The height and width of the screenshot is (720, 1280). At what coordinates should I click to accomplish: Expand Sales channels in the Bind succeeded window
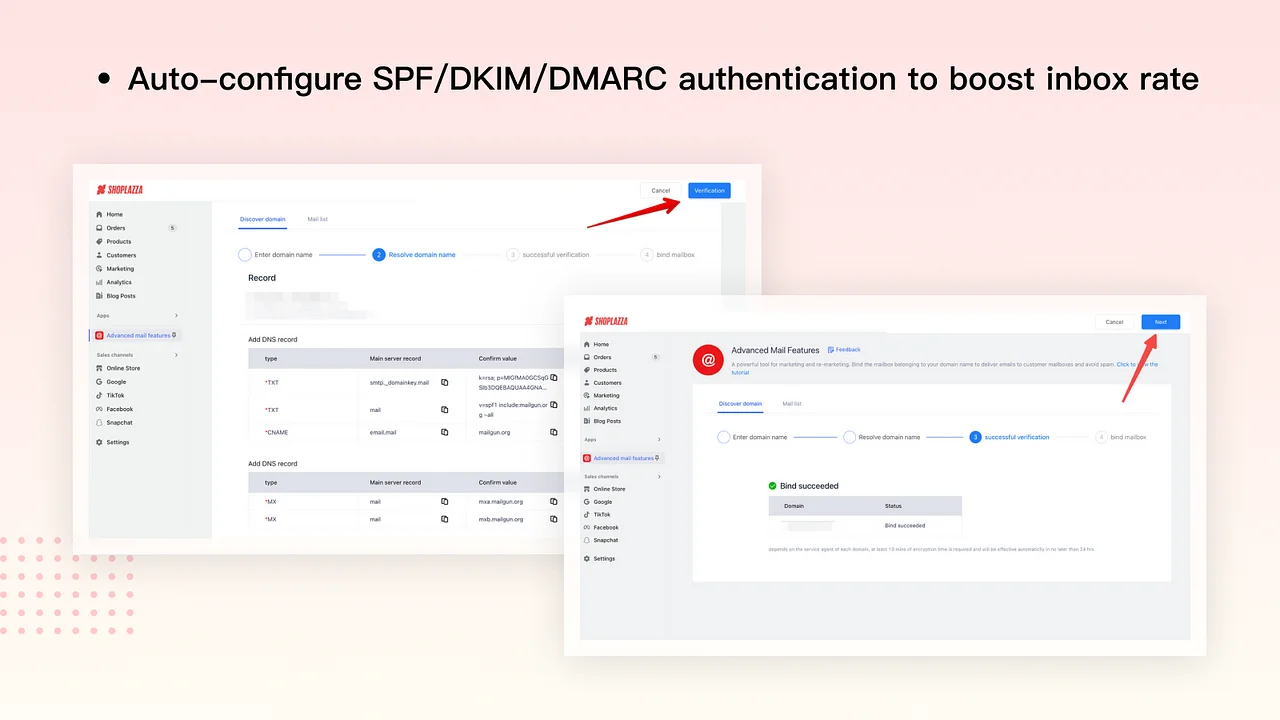click(658, 476)
